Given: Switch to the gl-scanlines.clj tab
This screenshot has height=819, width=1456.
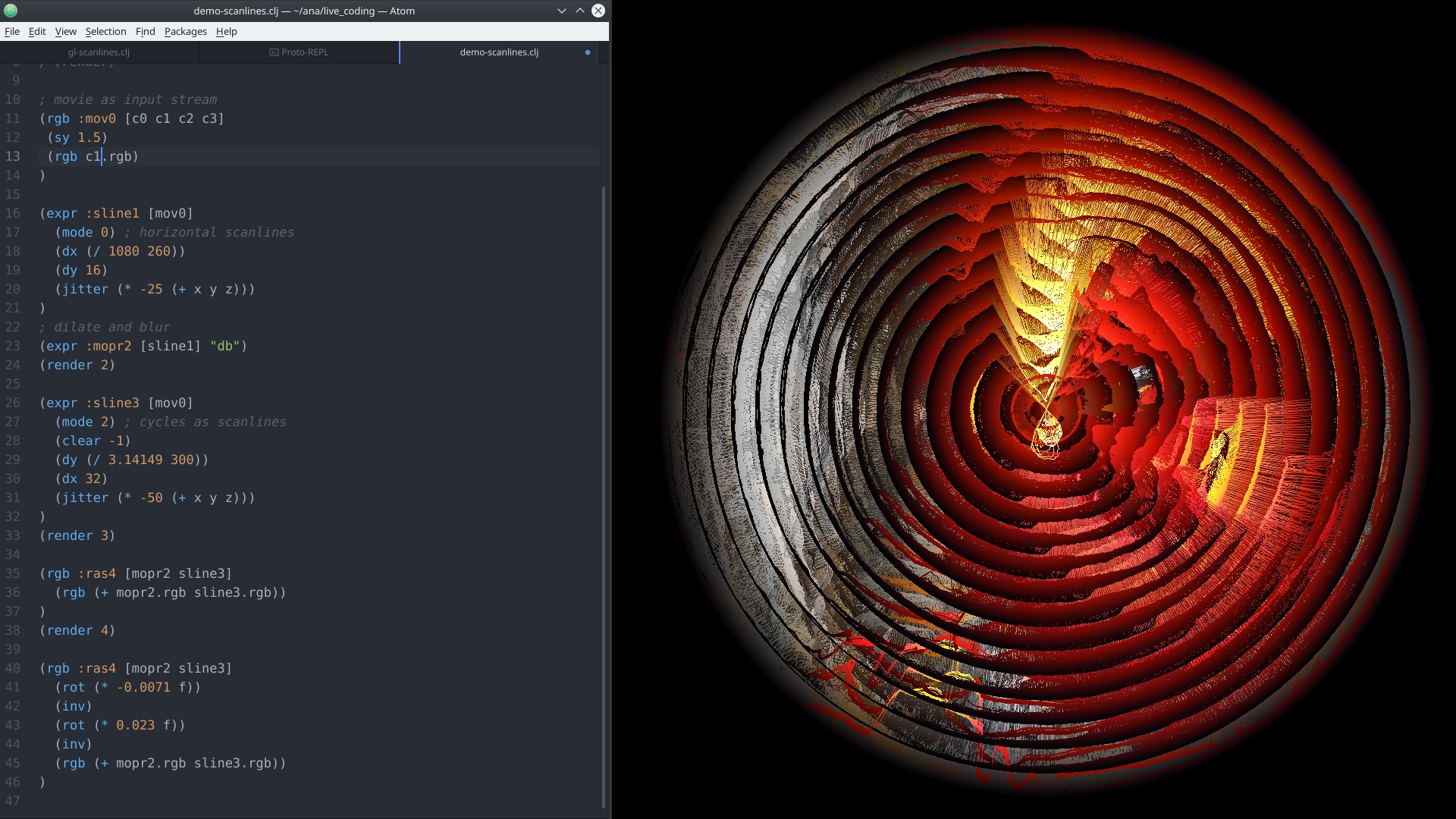Looking at the screenshot, I should (x=99, y=52).
